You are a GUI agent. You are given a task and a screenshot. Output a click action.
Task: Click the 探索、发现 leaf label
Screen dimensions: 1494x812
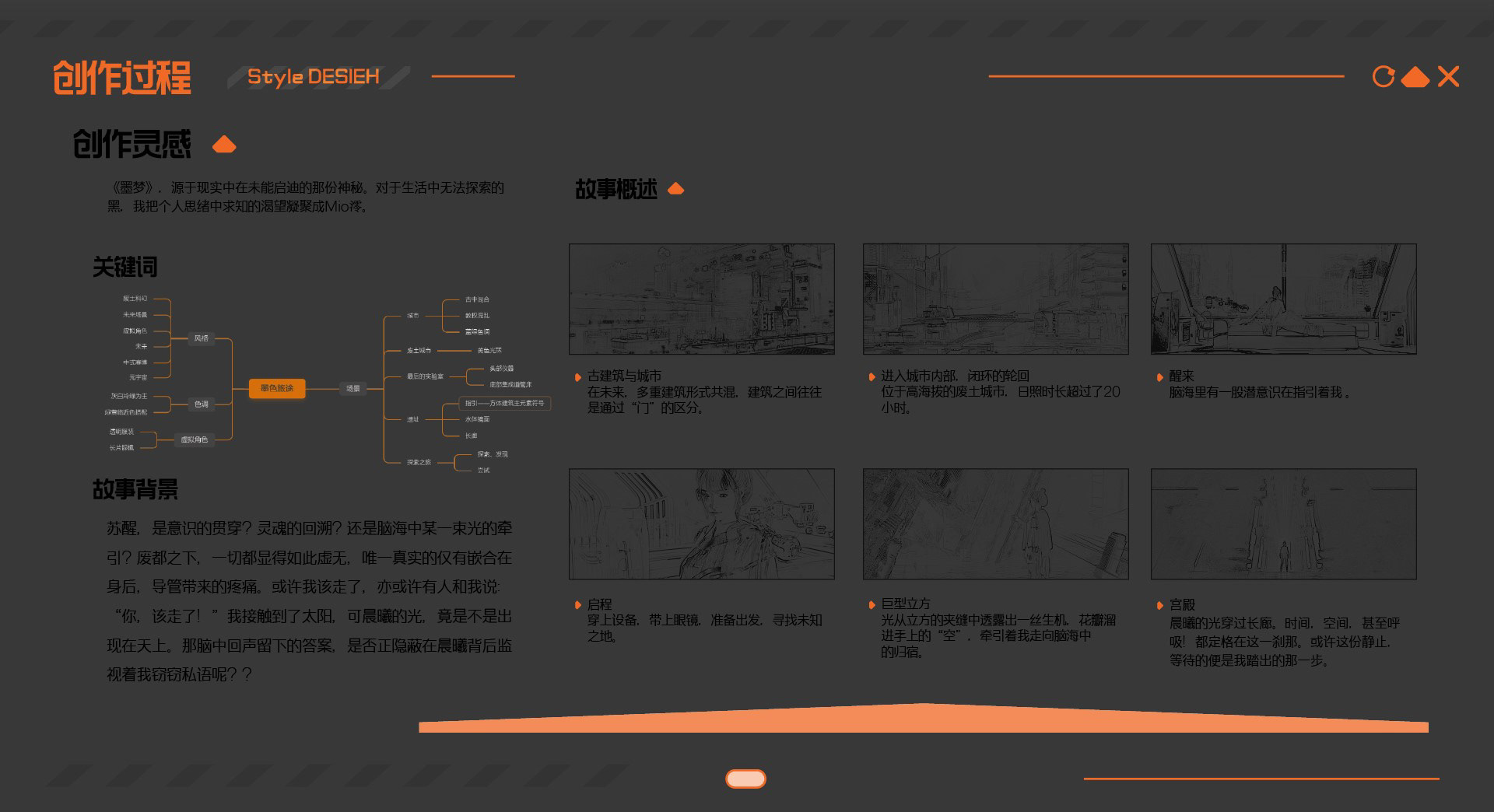(x=493, y=454)
